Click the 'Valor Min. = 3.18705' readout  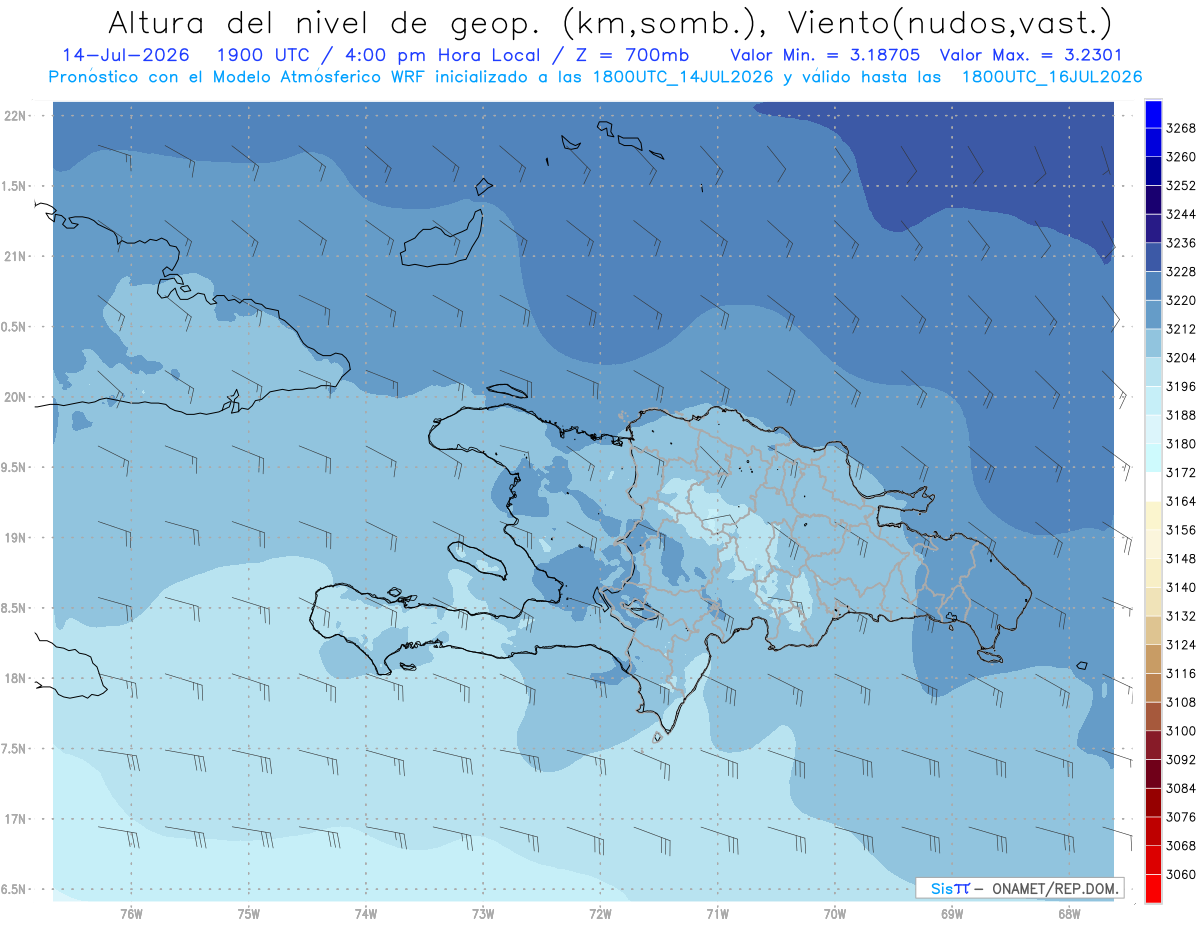[825, 55]
